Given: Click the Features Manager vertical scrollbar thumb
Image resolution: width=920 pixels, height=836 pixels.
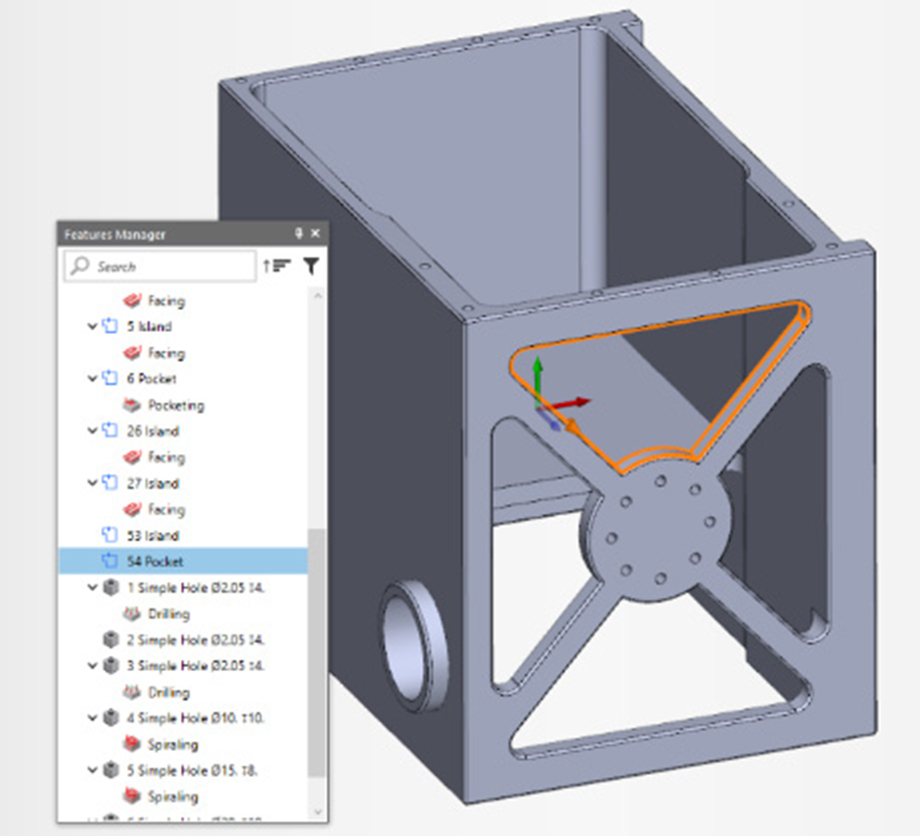Looking at the screenshot, I should point(315,650).
